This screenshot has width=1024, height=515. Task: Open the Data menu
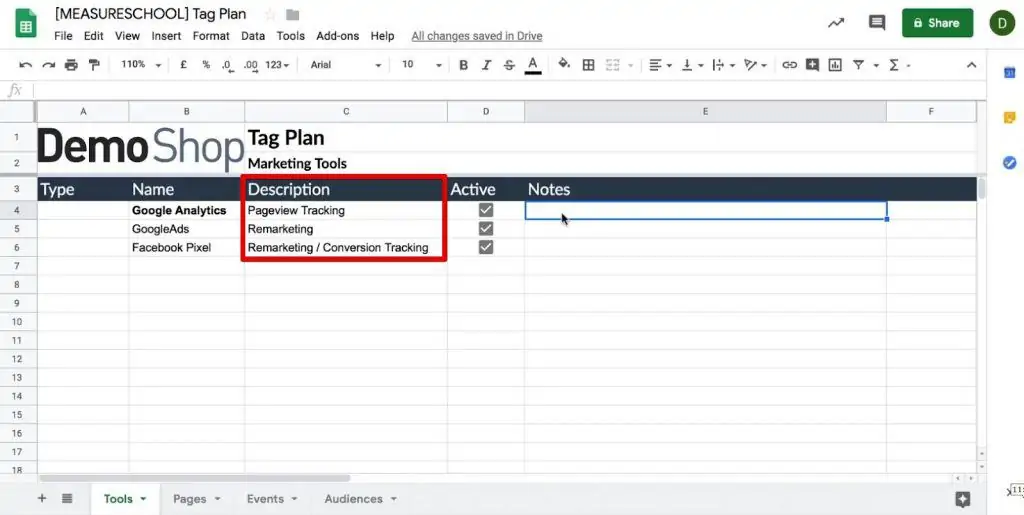[x=253, y=36]
